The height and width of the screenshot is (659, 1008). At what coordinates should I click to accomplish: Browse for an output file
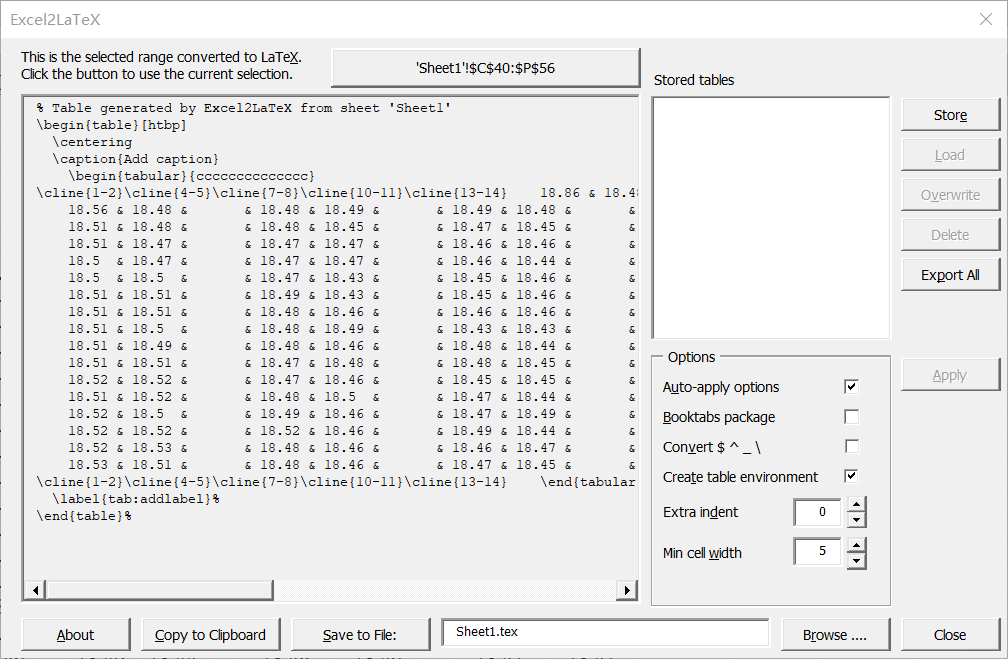(x=835, y=635)
